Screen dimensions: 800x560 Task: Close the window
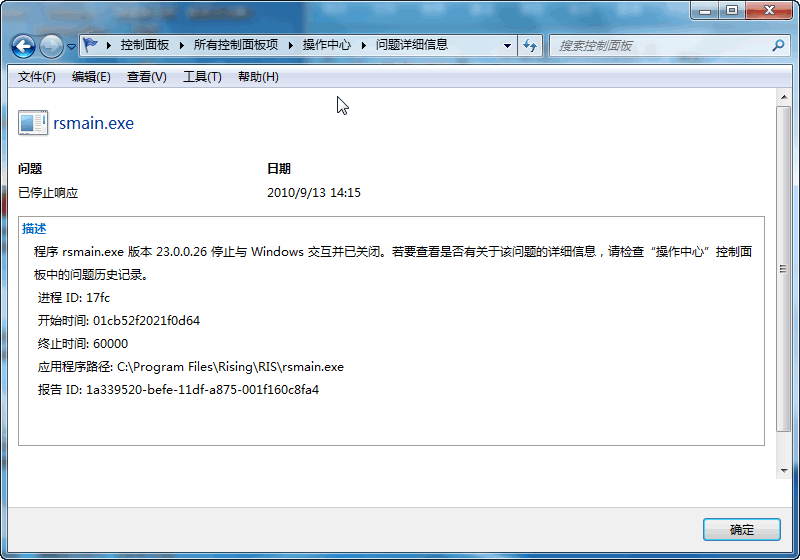(769, 10)
